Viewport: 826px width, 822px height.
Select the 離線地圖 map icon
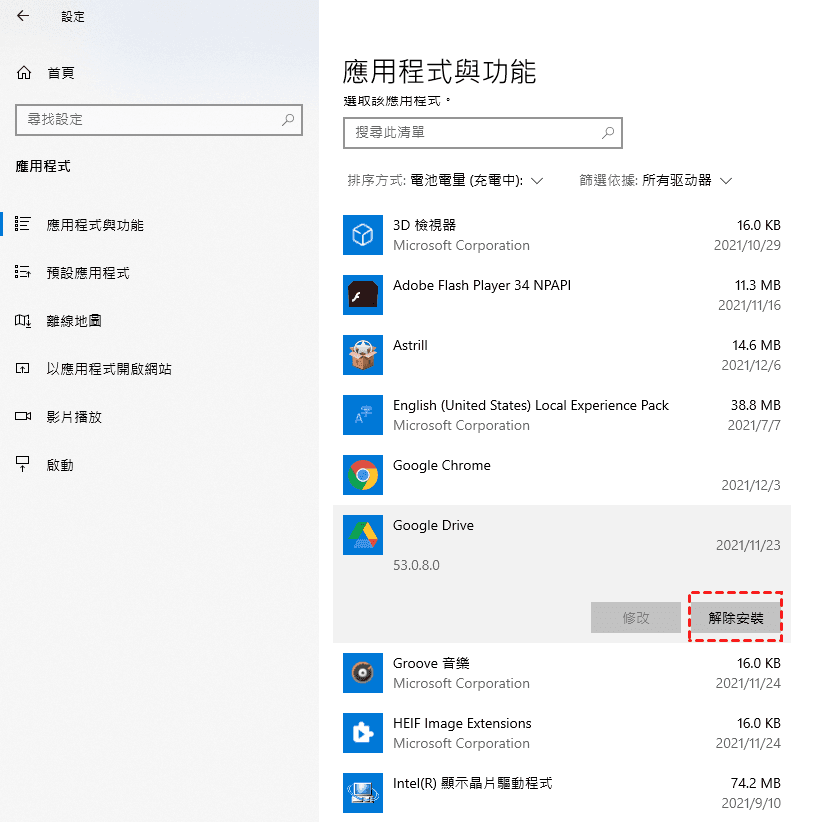[x=23, y=320]
